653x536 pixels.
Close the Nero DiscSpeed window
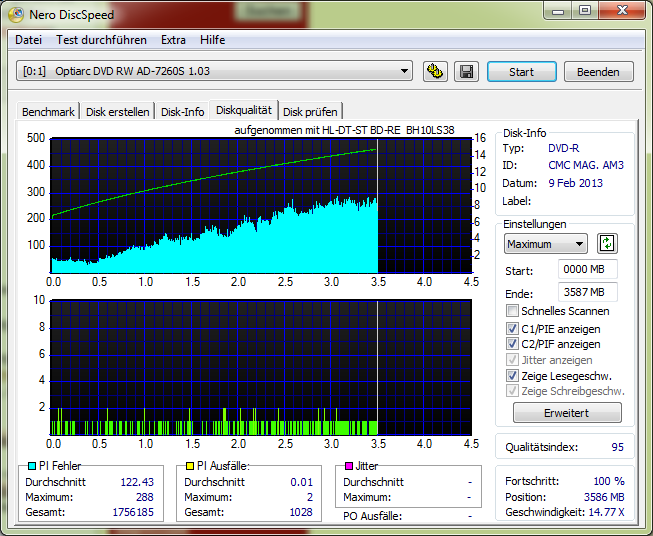622,11
